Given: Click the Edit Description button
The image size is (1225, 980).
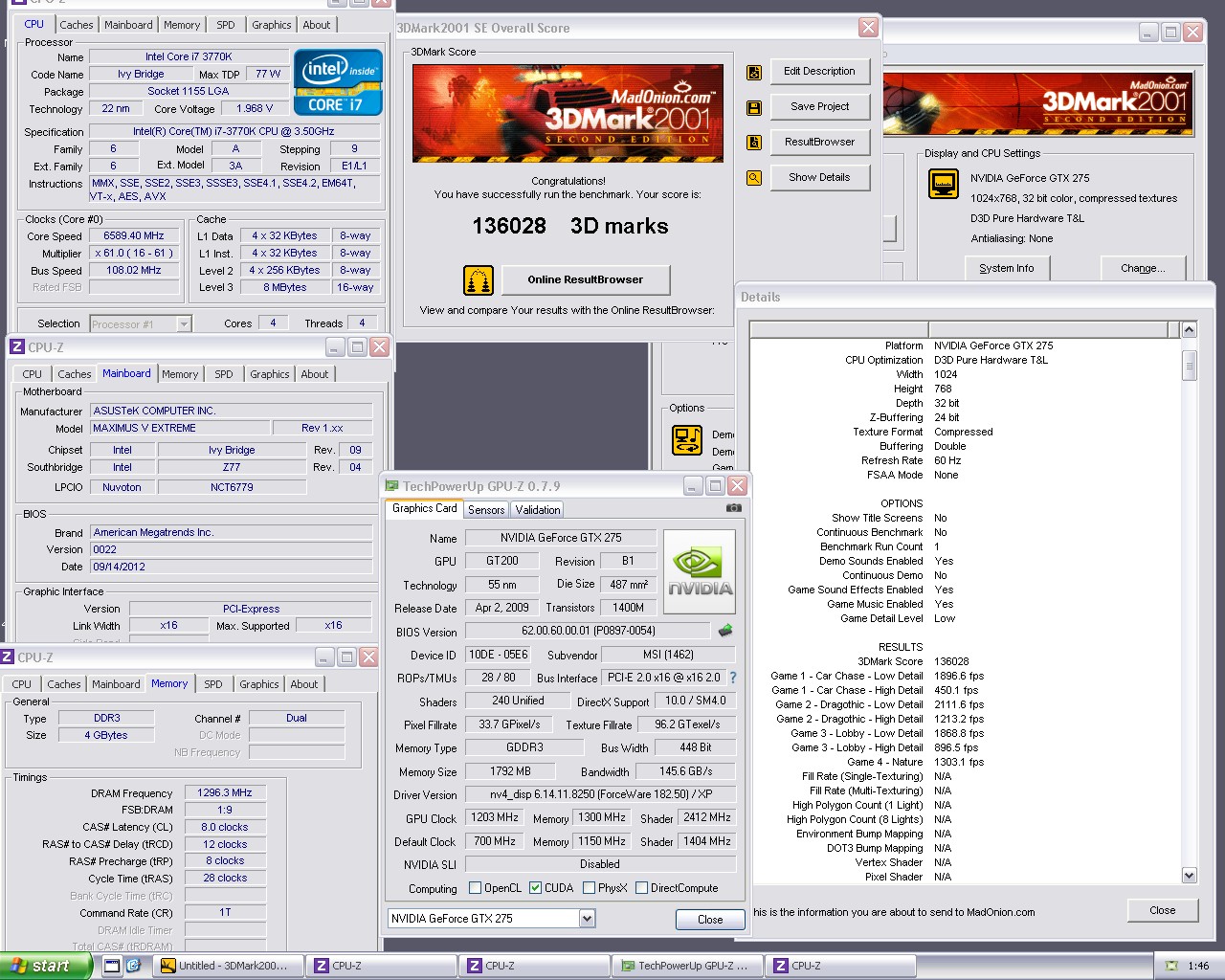Looking at the screenshot, I should tap(819, 71).
